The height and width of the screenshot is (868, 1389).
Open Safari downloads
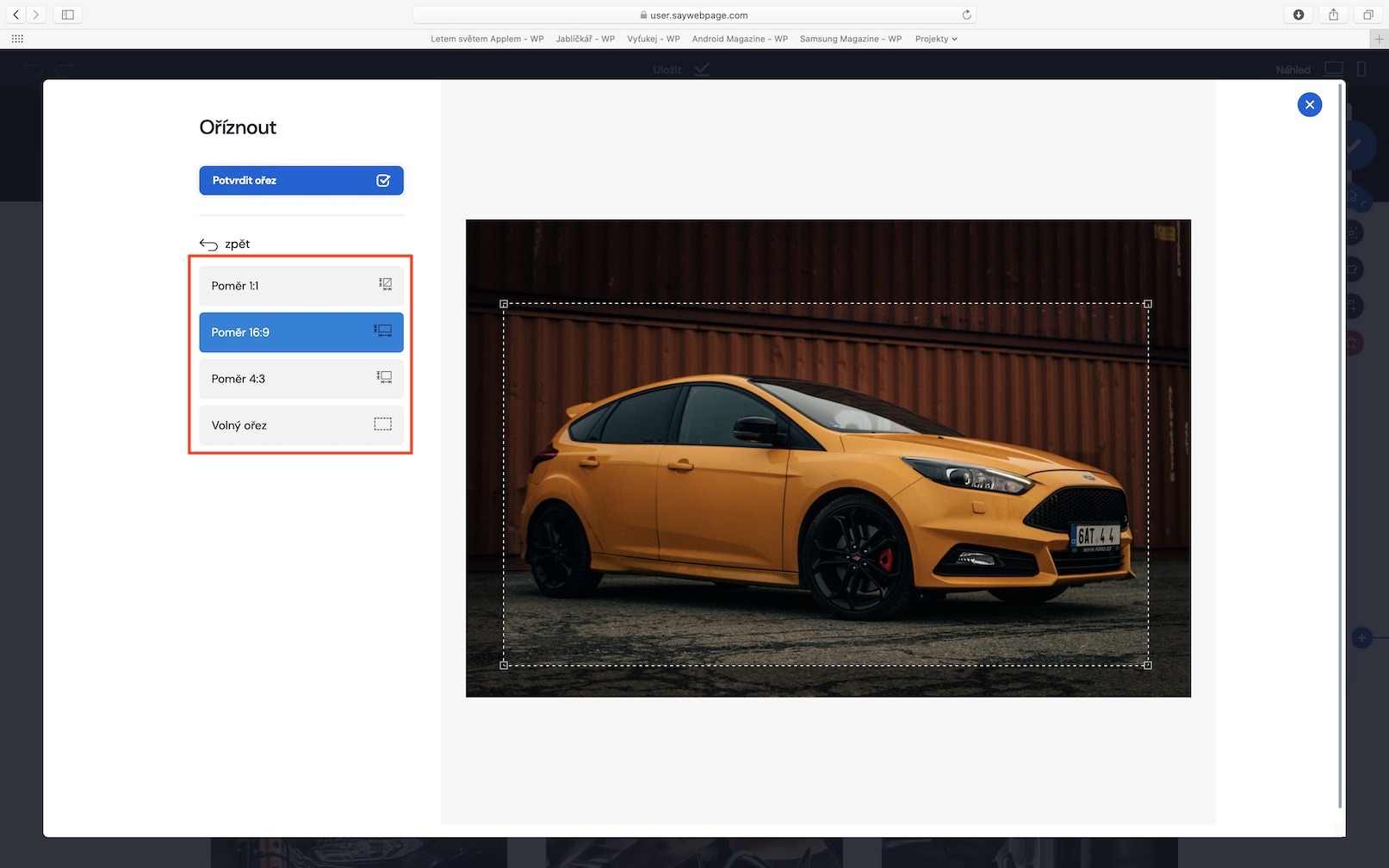[1299, 15]
